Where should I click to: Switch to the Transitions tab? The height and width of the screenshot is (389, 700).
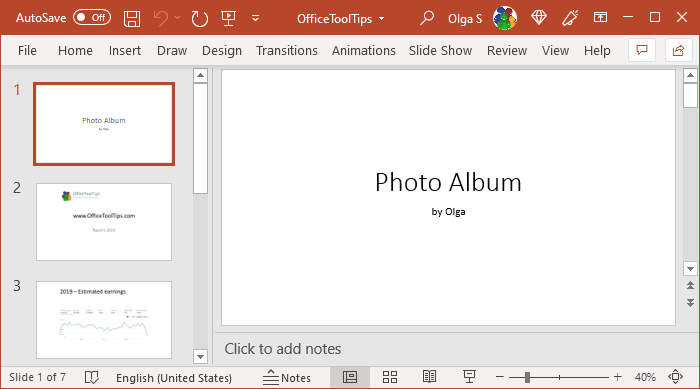click(x=287, y=50)
